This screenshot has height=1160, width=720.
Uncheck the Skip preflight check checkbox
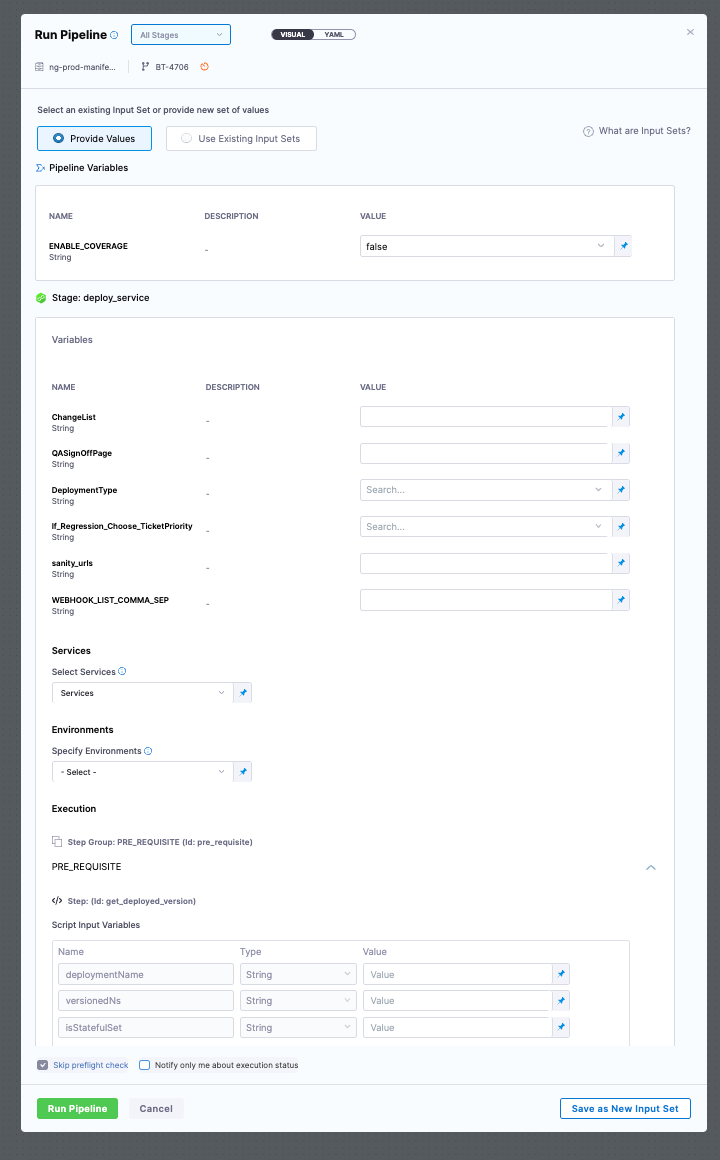click(43, 1065)
